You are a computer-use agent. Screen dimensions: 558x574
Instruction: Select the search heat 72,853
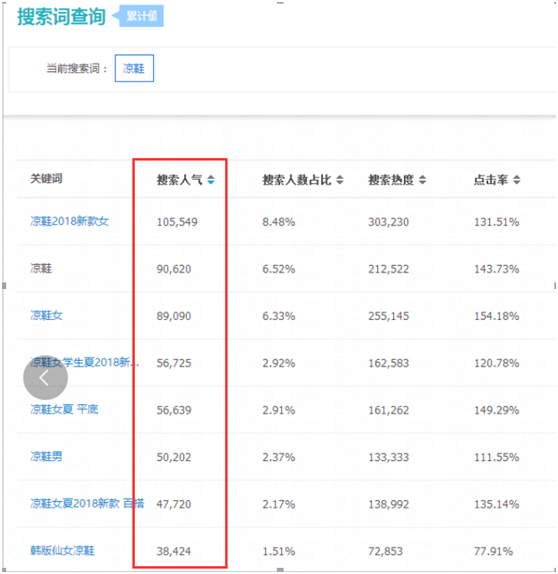point(385,551)
